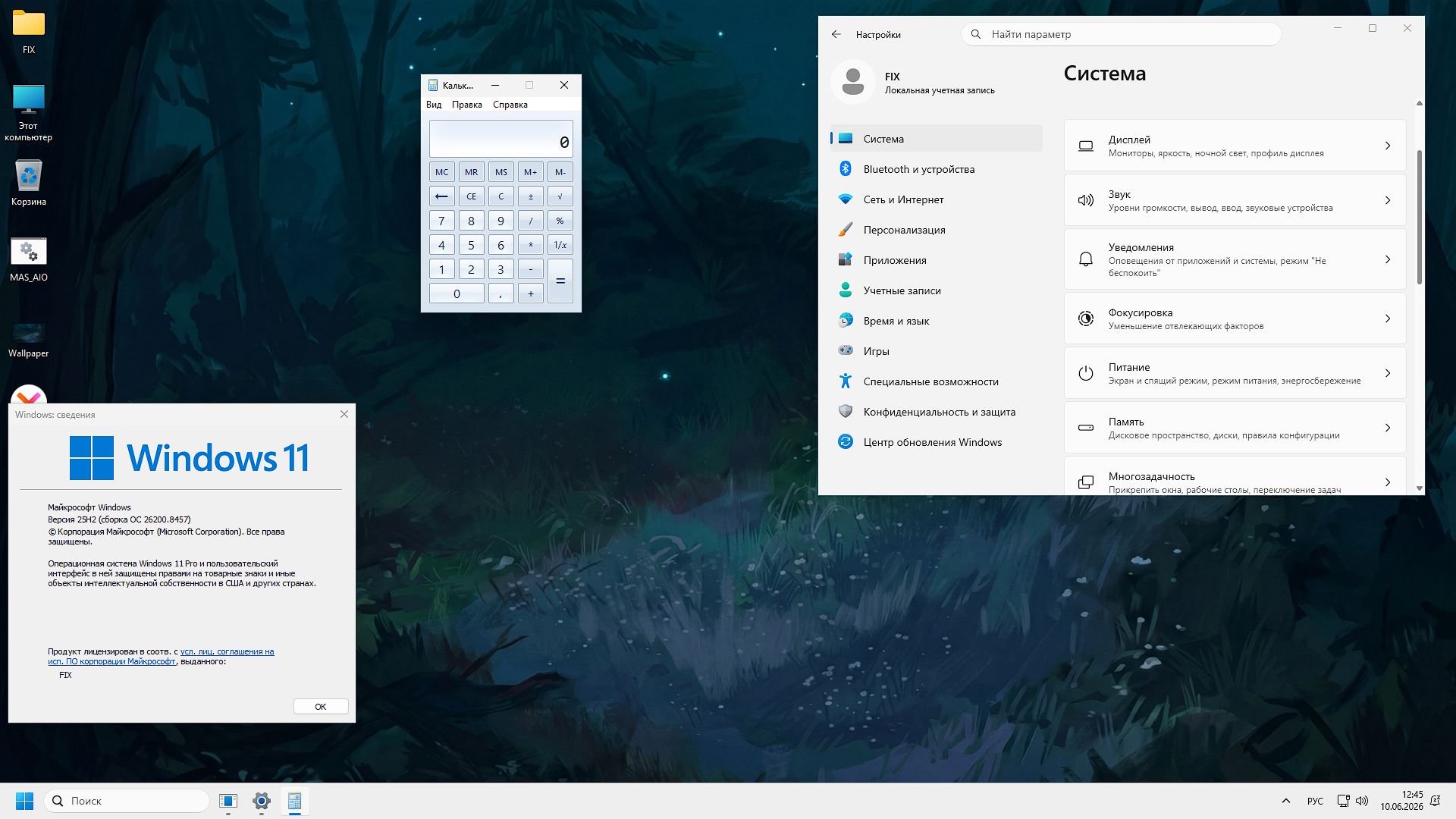Screen dimensions: 1456x819
Task: Expand the Звук settings card
Action: (1235, 200)
